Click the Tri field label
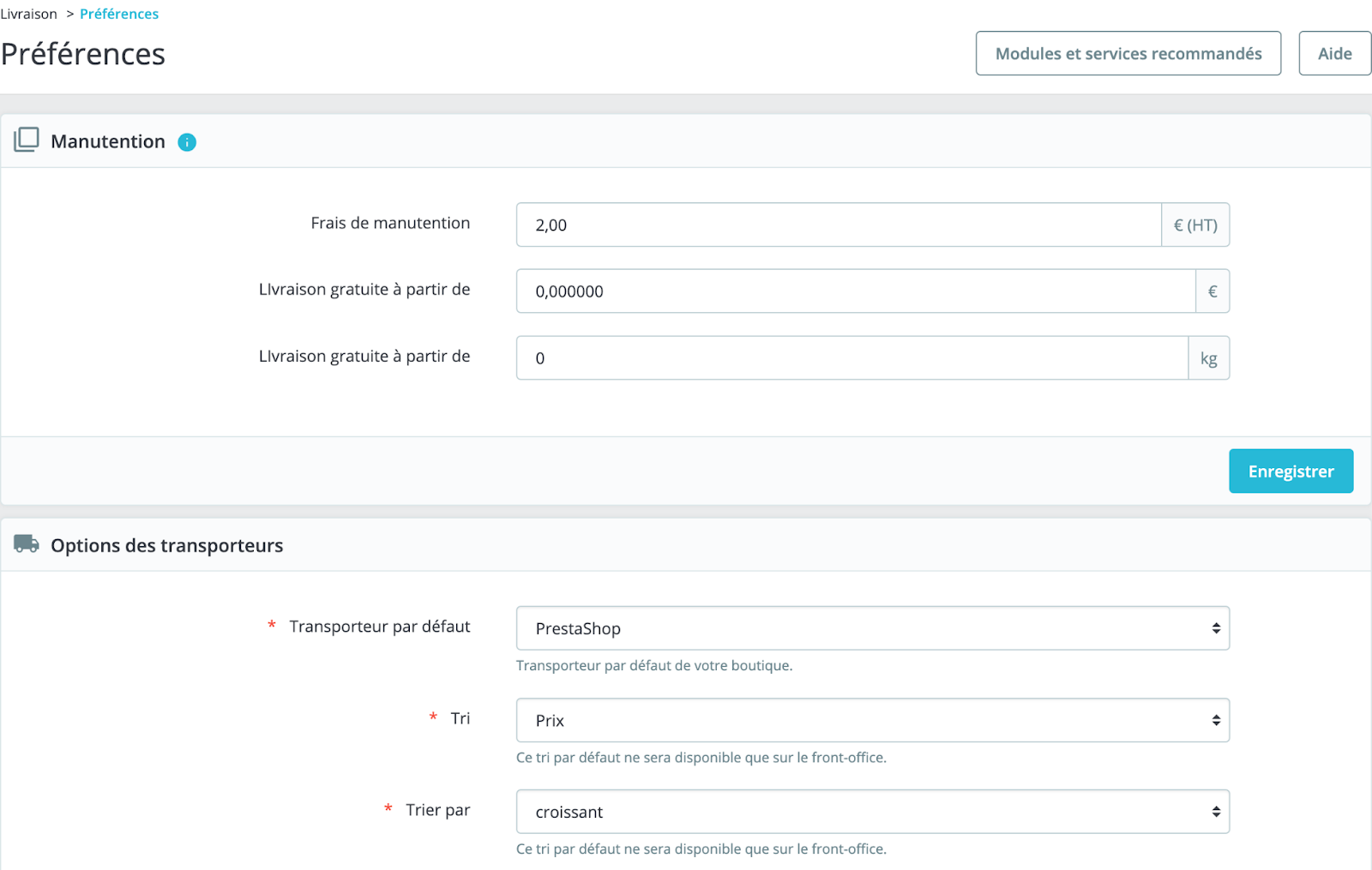This screenshot has width=1372, height=870. [x=460, y=718]
